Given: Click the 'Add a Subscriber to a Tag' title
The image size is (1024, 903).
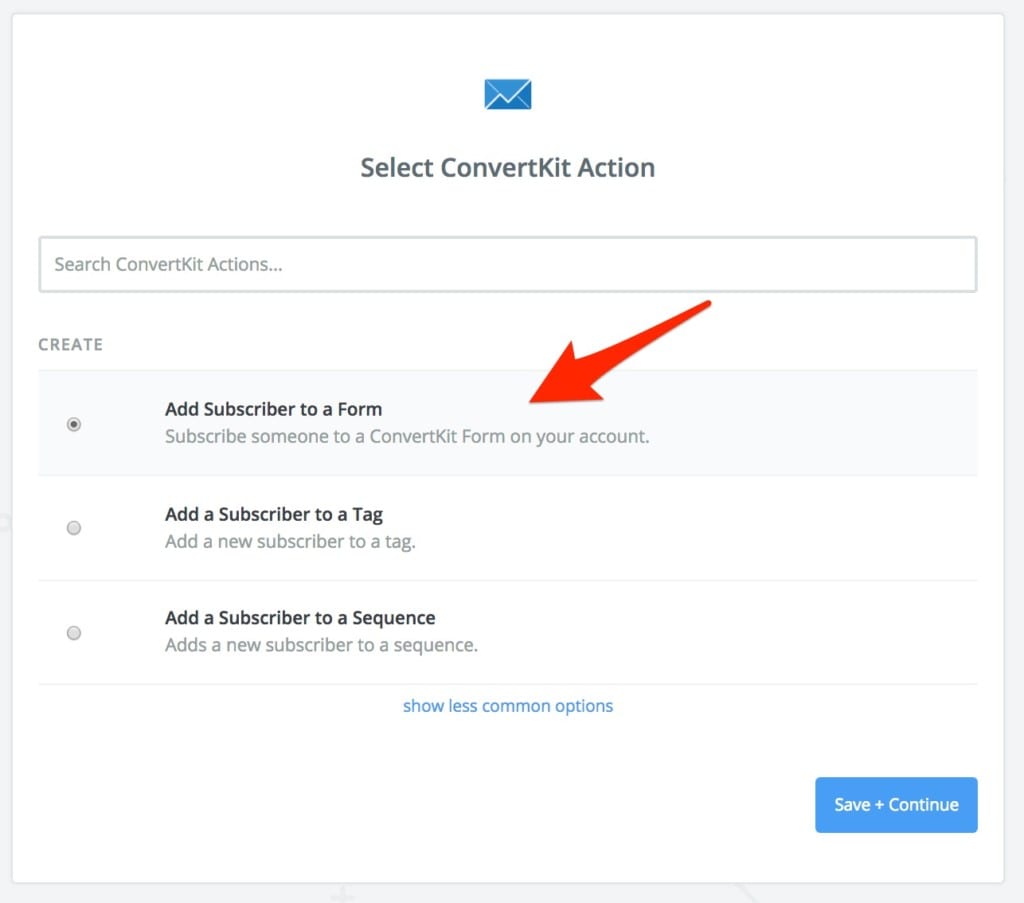Looking at the screenshot, I should pos(274,515).
